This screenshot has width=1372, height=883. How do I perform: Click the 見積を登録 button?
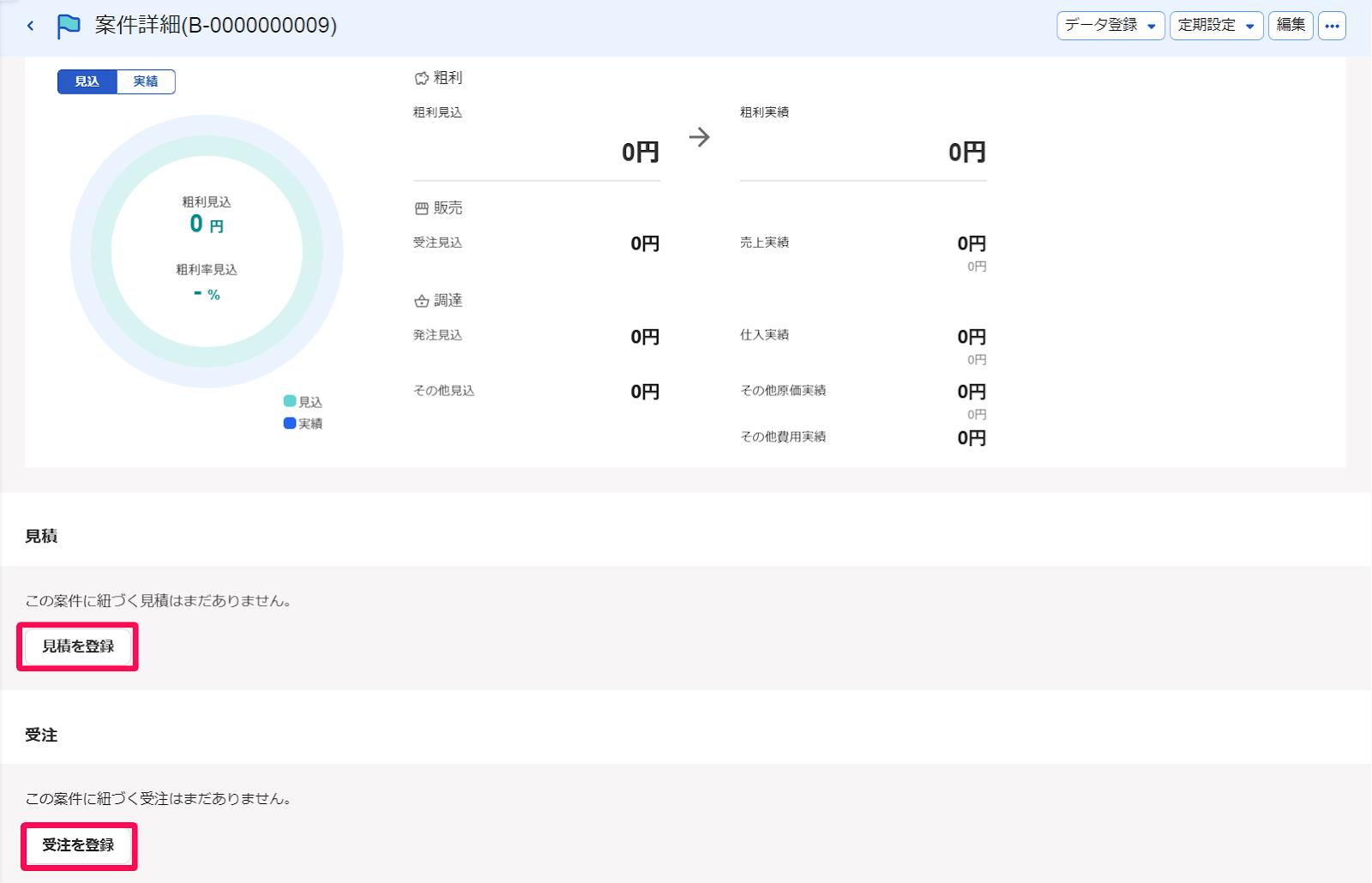[x=78, y=646]
